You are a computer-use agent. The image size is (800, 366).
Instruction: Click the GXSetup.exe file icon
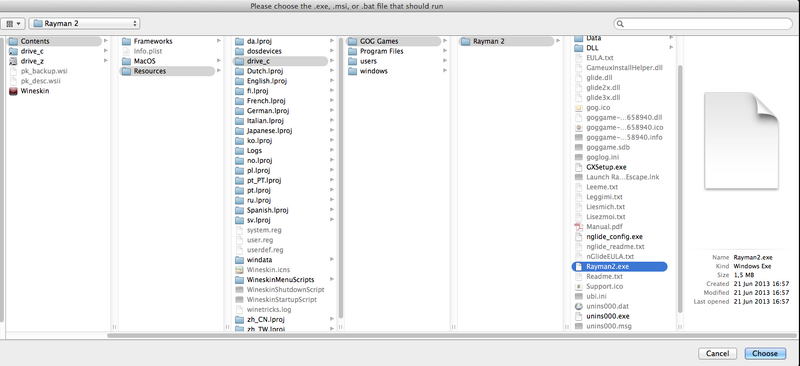tap(579, 167)
